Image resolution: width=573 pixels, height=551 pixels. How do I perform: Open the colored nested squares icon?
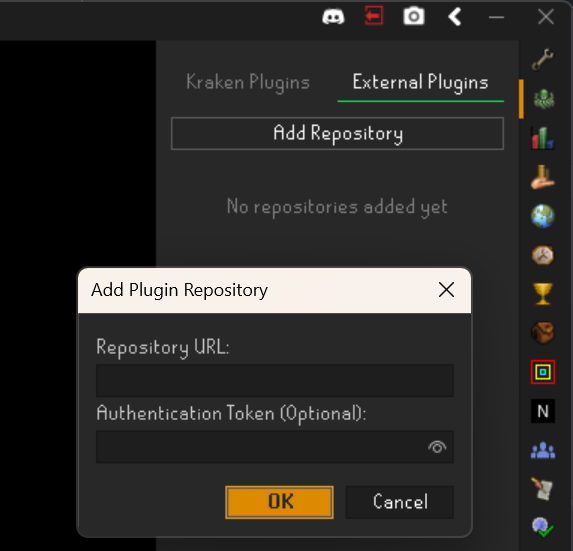(543, 372)
